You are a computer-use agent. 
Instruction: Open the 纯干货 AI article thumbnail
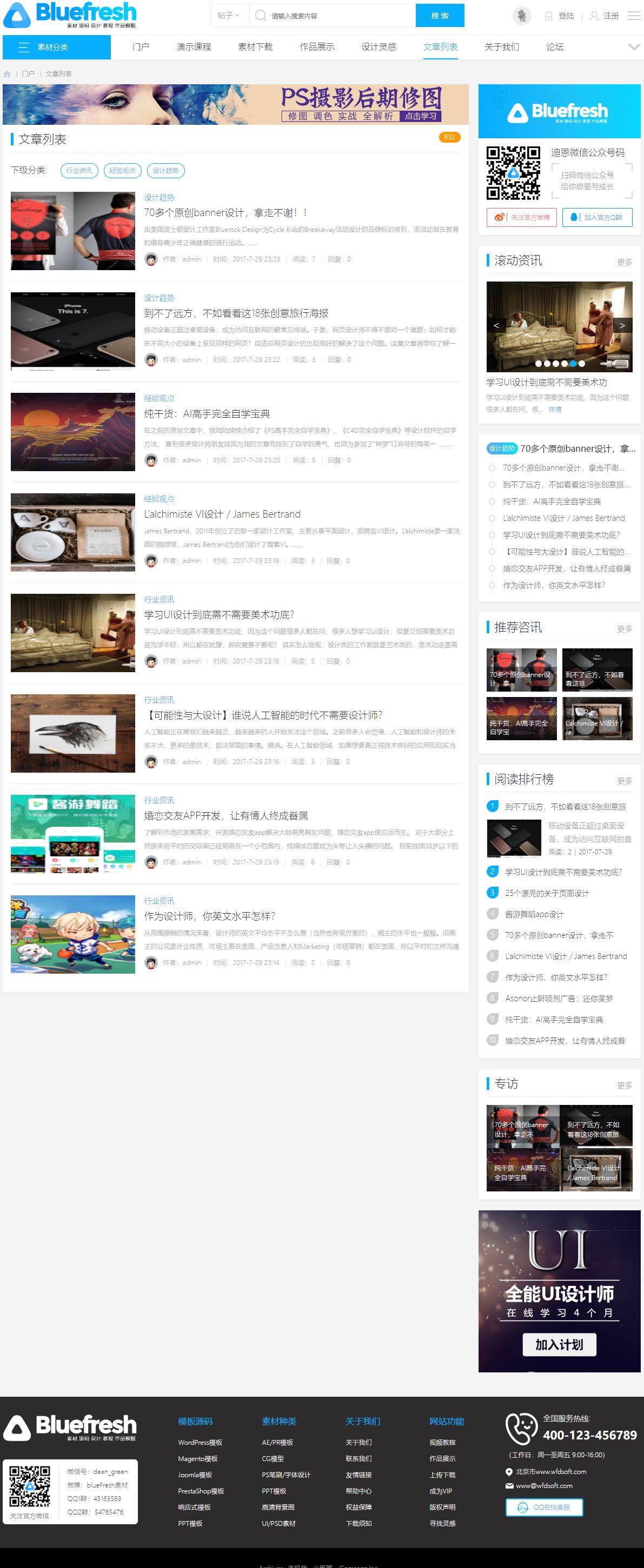click(73, 432)
